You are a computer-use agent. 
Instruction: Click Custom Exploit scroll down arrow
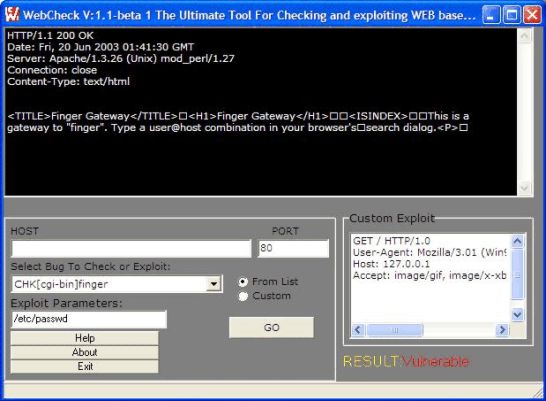(517, 315)
